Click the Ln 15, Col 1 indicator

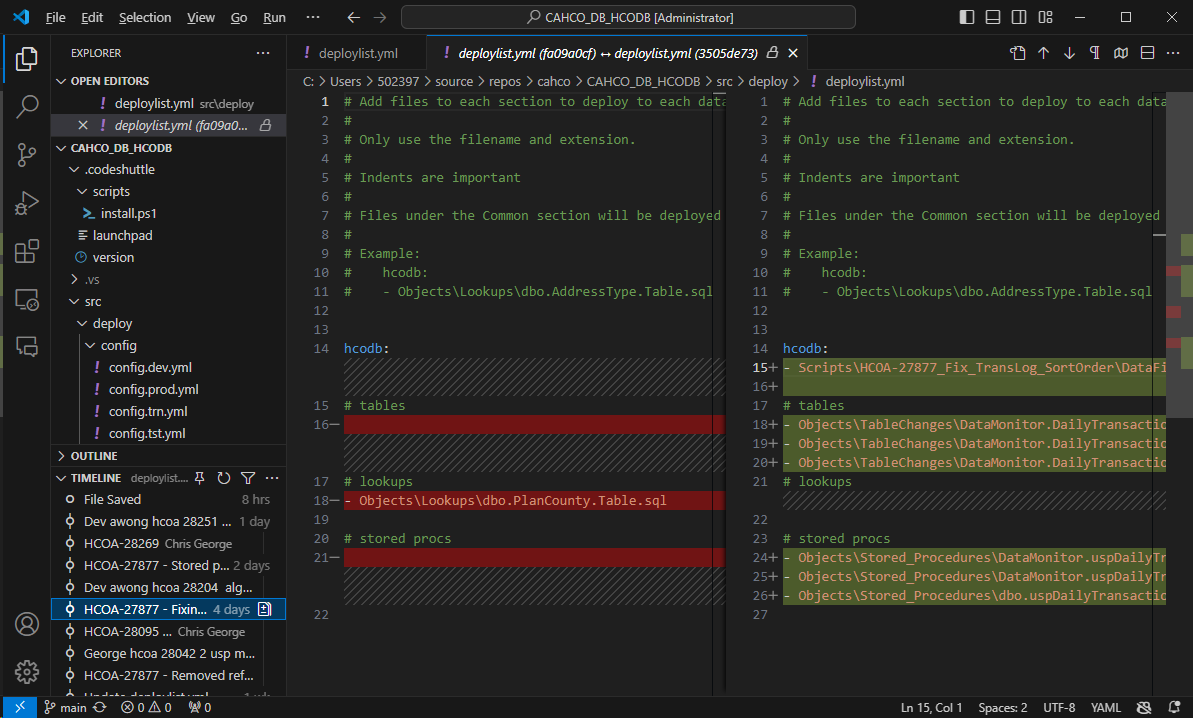pyautogui.click(x=931, y=707)
